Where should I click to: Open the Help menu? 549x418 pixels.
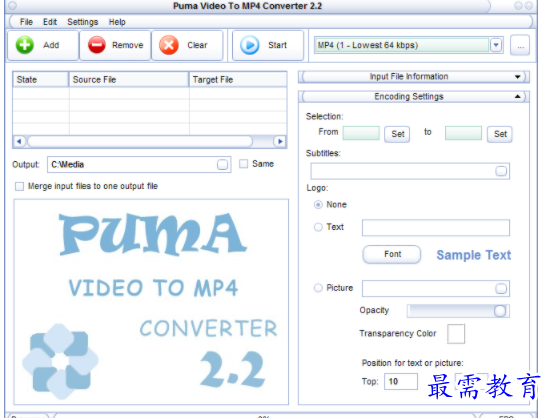pos(117,22)
